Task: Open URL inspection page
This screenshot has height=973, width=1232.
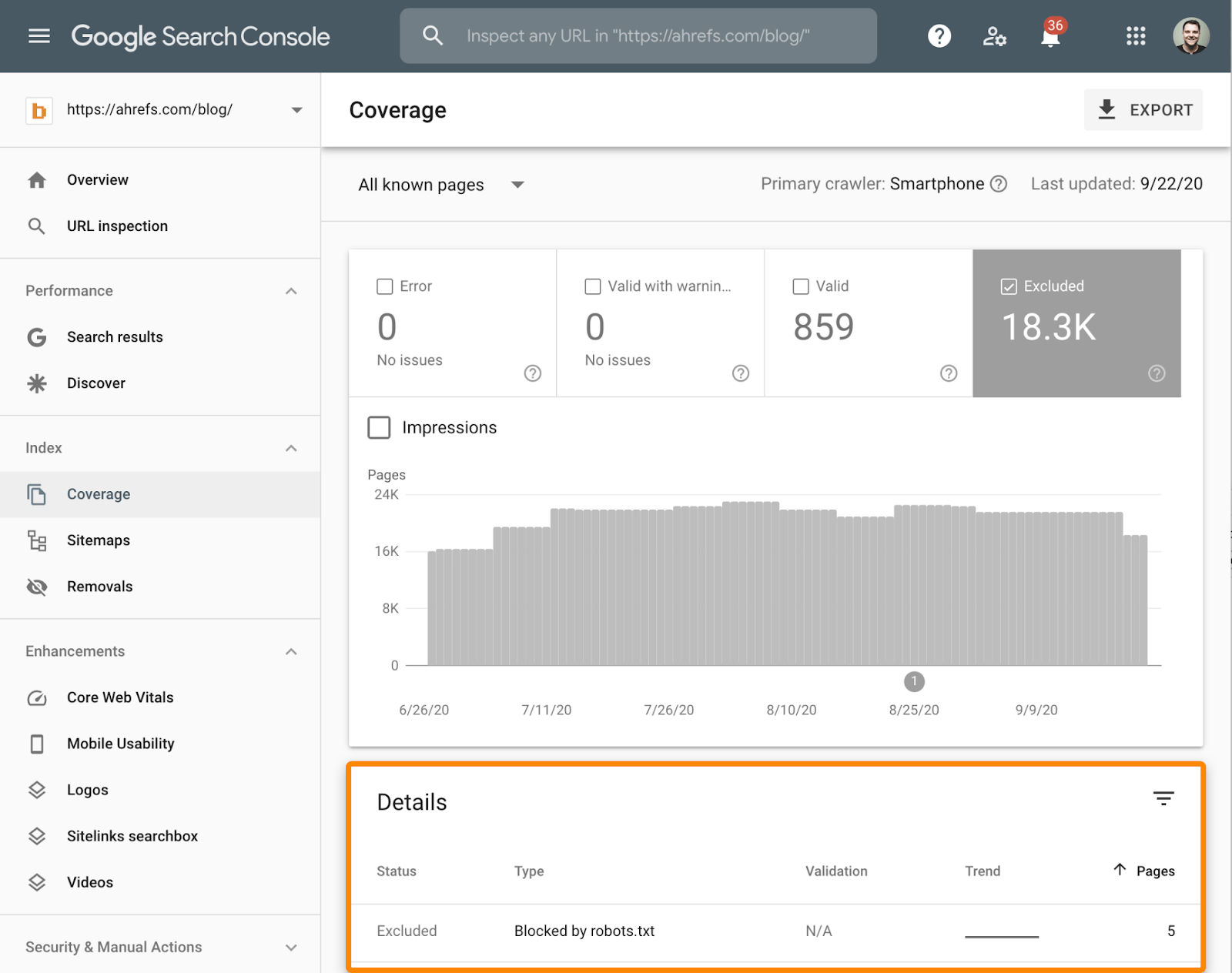Action: click(x=160, y=226)
